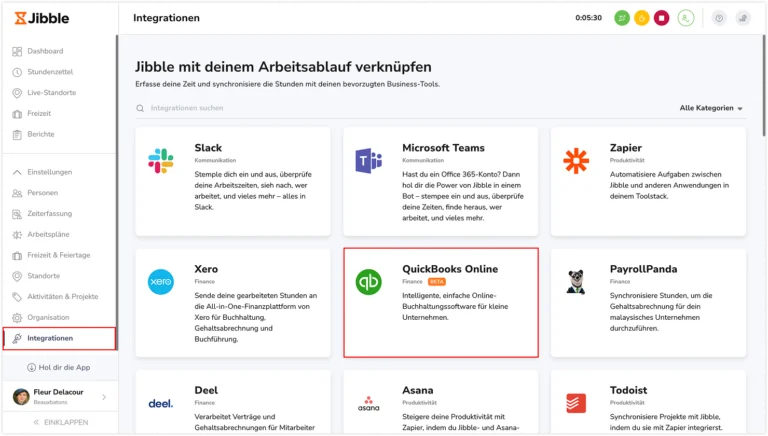768x436 pixels.
Task: Click the Fleur Delacour avatar
Action: coord(21,397)
